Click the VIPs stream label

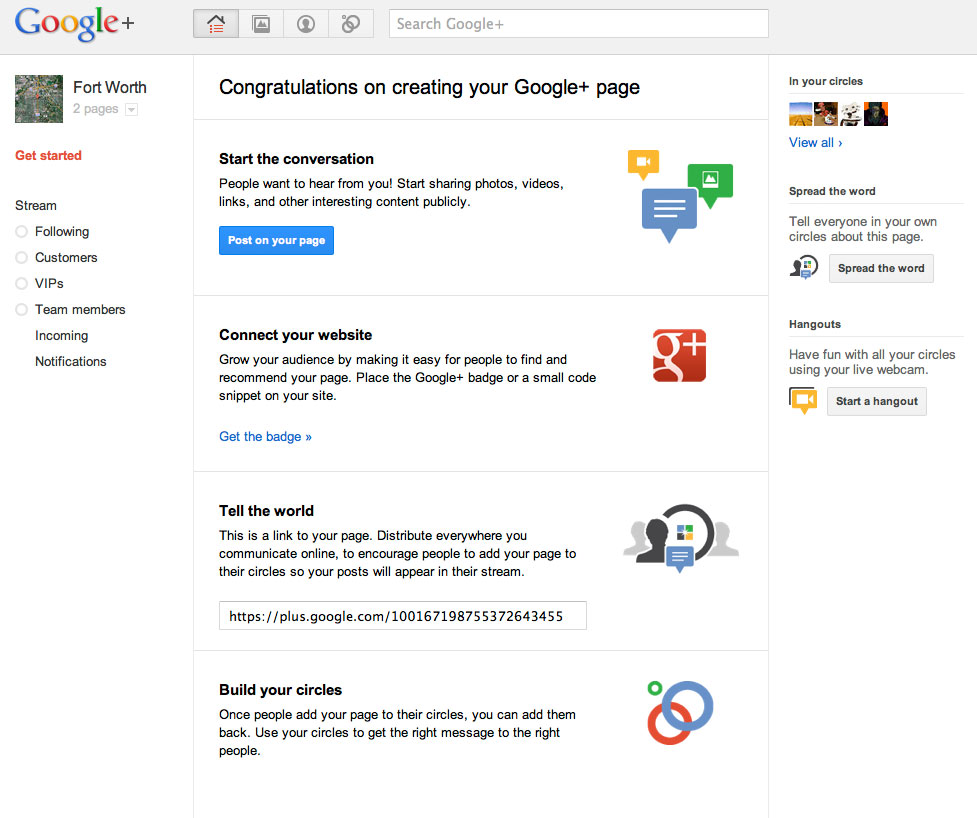coord(49,283)
